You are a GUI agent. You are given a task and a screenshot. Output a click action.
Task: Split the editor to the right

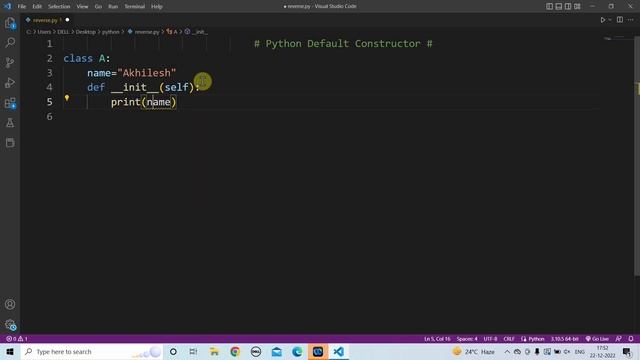click(x=620, y=20)
